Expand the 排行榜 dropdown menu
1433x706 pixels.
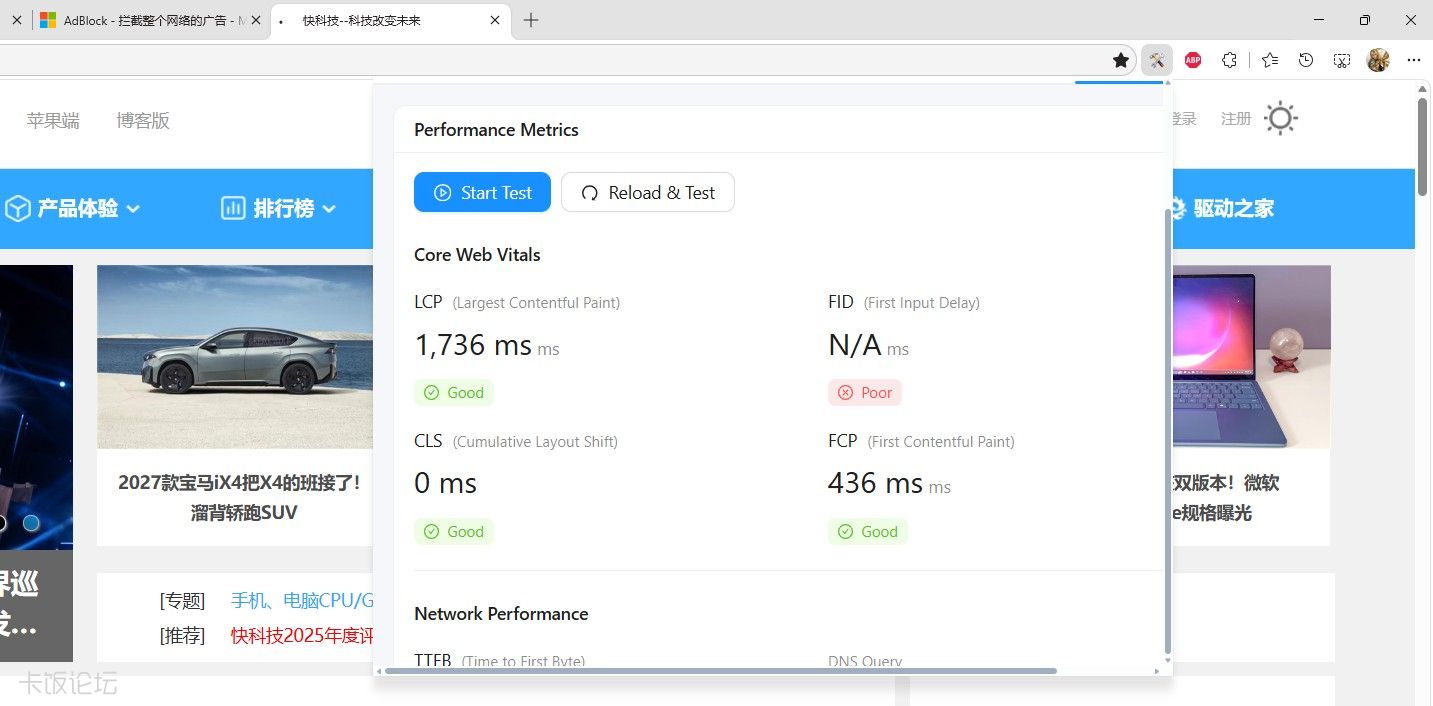point(278,208)
